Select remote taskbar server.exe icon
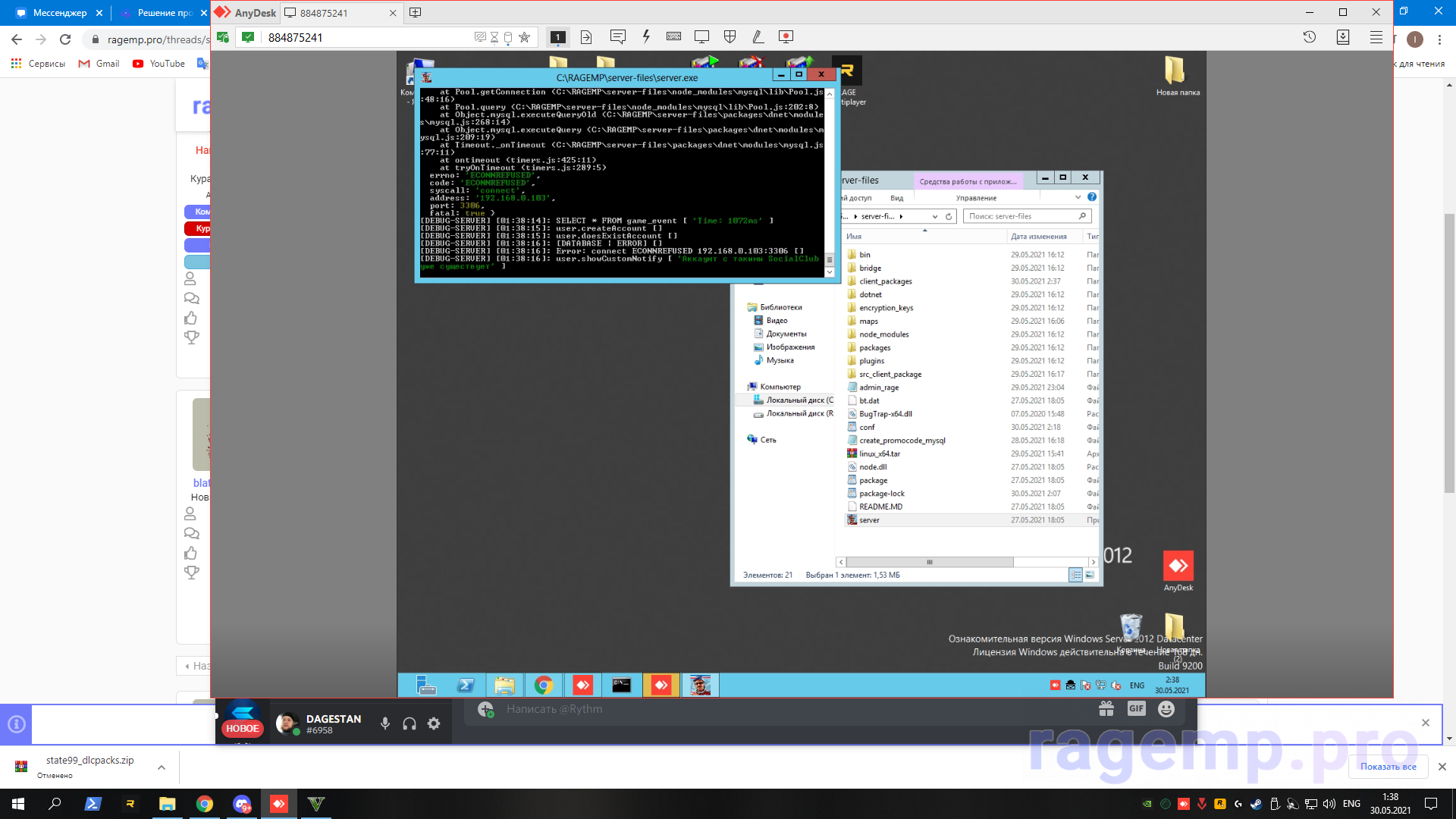 (x=700, y=686)
